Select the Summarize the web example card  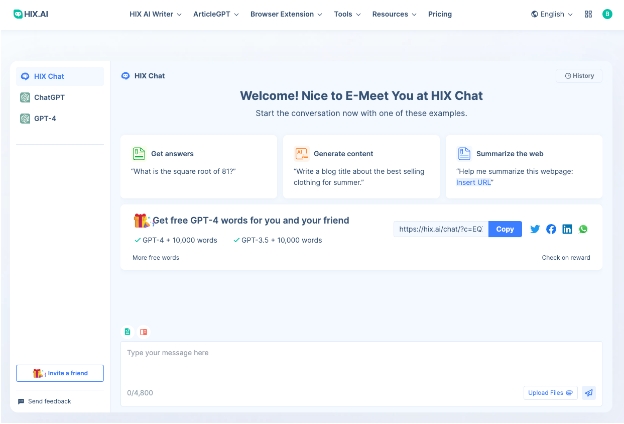(524, 166)
